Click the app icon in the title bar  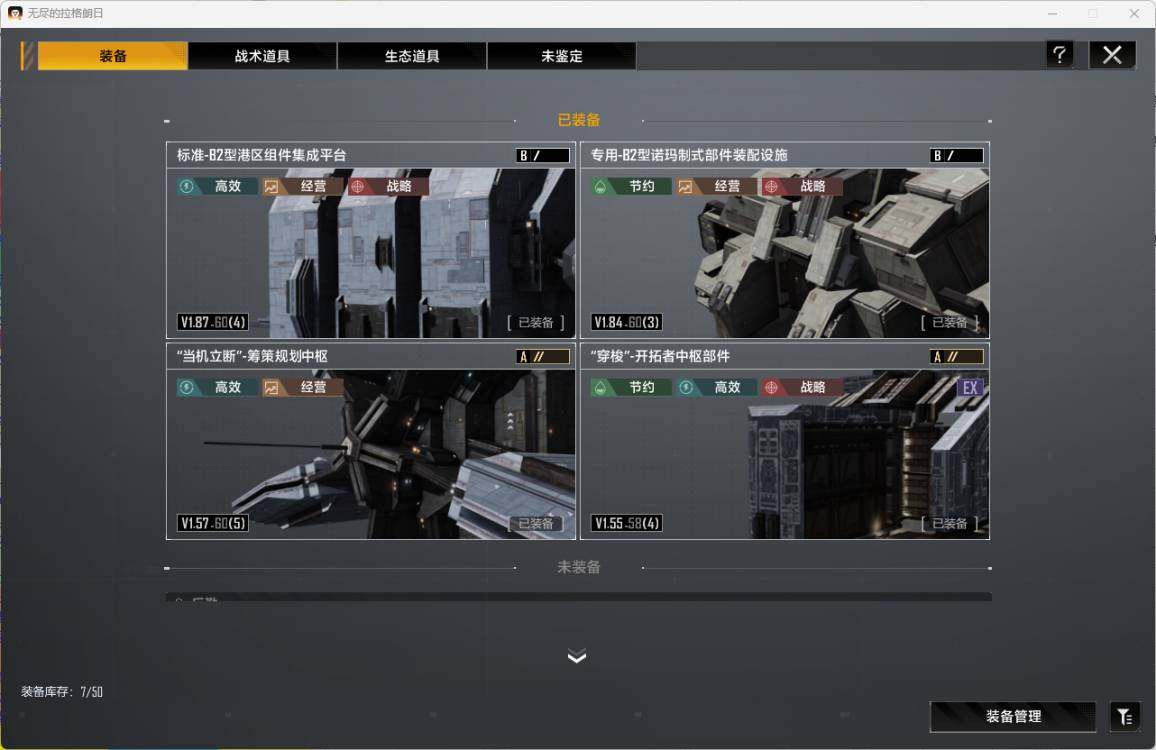tap(15, 14)
